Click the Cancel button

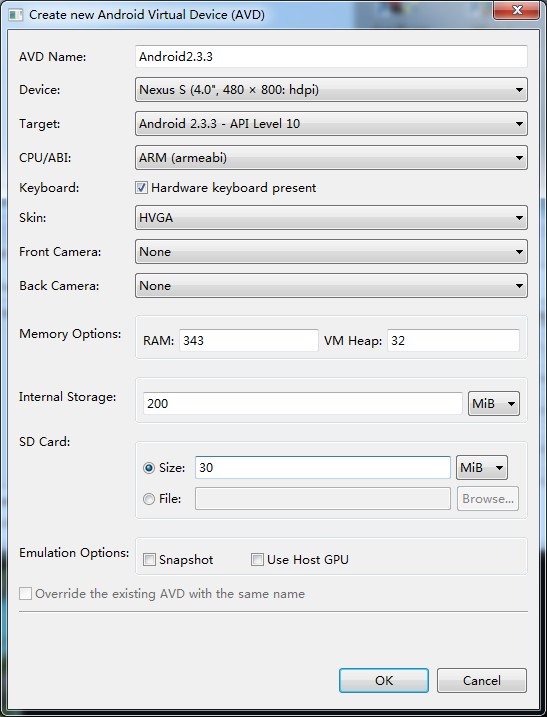pyautogui.click(x=482, y=680)
